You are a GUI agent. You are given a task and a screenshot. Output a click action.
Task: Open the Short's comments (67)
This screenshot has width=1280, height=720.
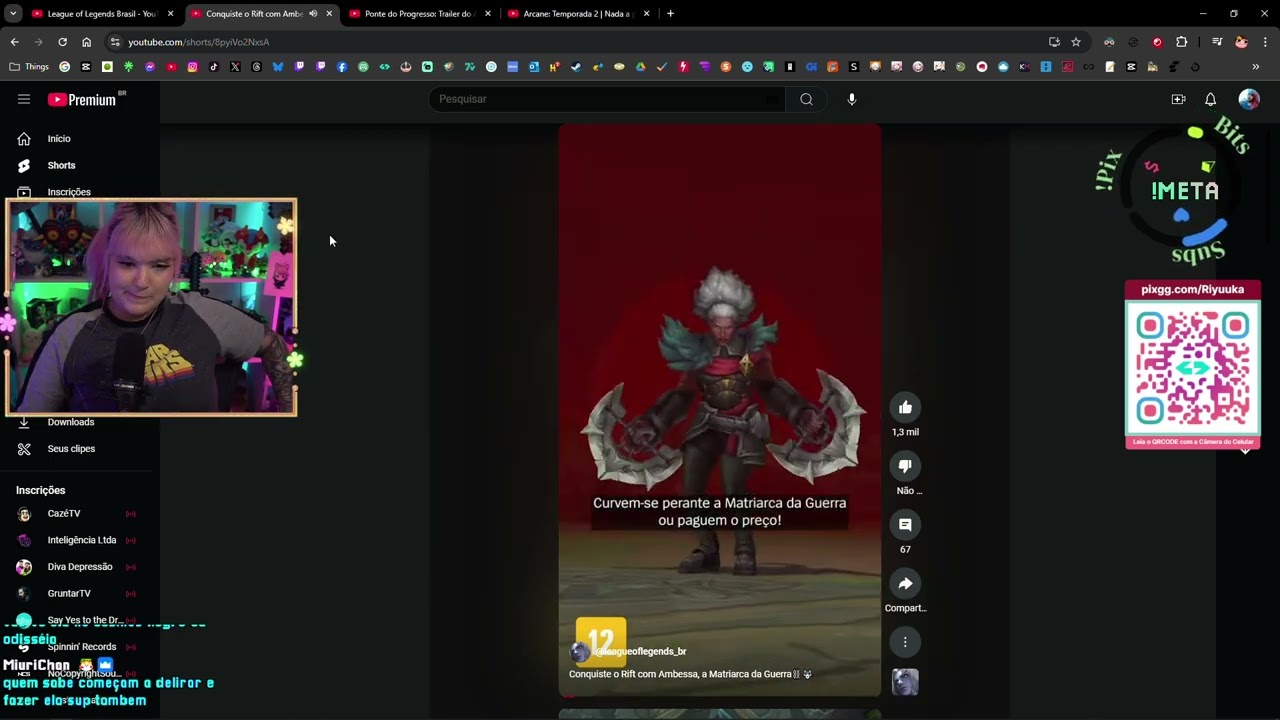(x=905, y=525)
